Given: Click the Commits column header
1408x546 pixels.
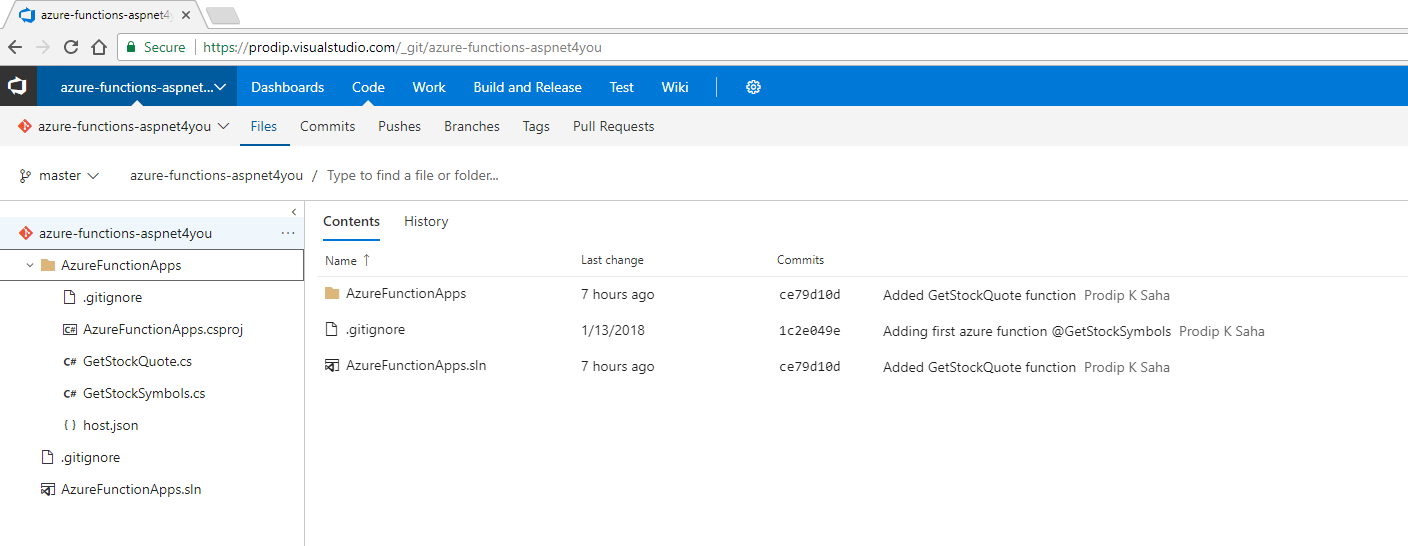Looking at the screenshot, I should click(x=800, y=260).
